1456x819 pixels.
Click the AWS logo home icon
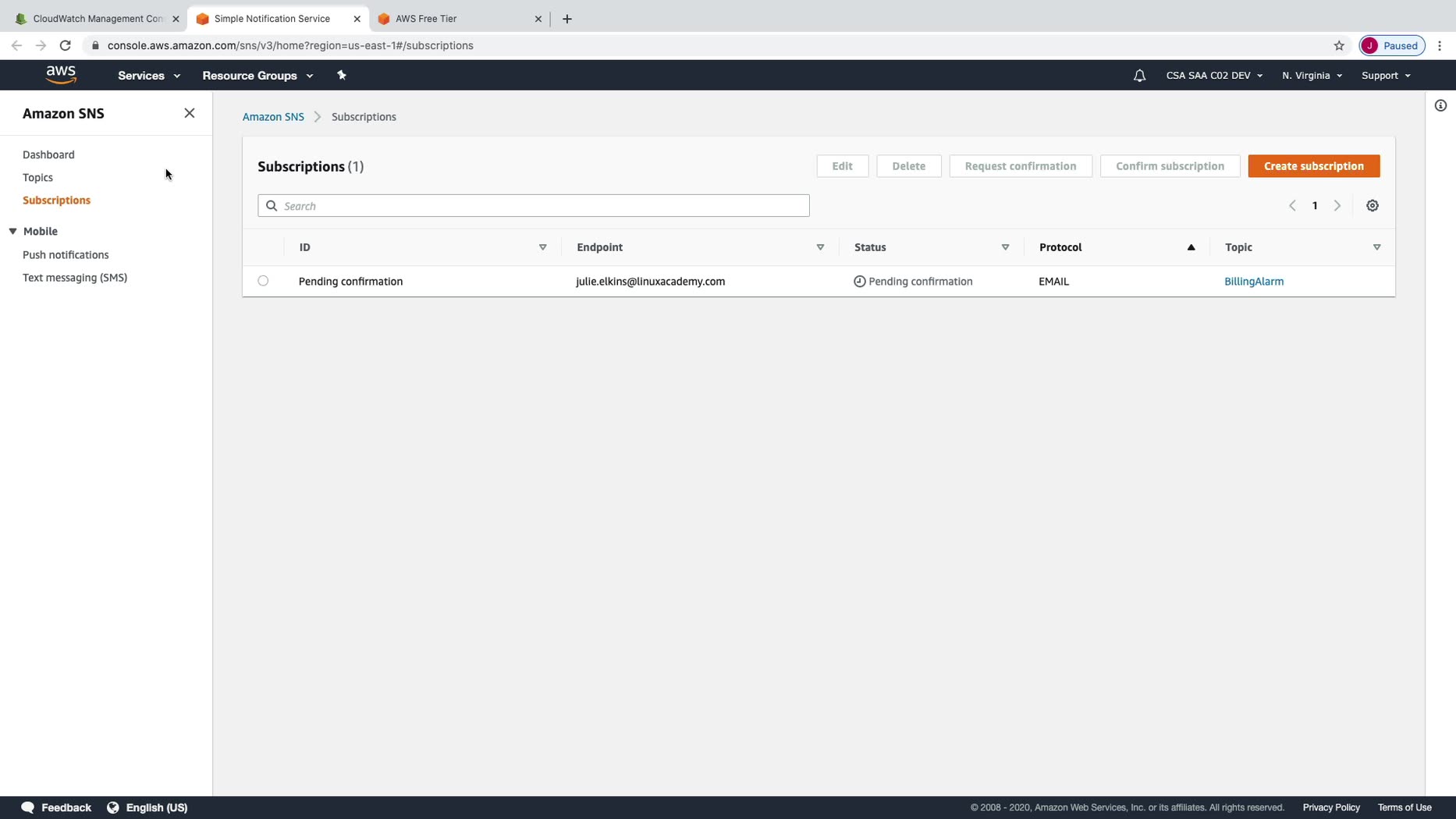(61, 75)
